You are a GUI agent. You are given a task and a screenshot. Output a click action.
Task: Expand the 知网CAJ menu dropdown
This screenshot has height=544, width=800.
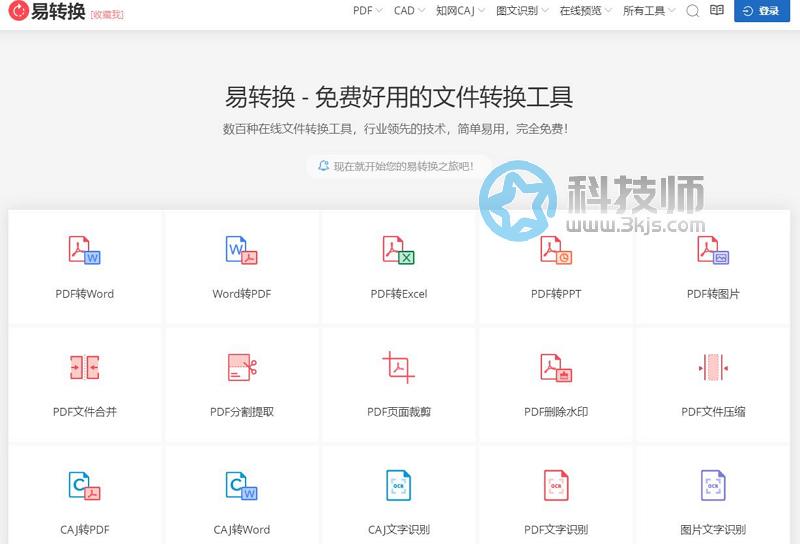pyautogui.click(x=460, y=11)
